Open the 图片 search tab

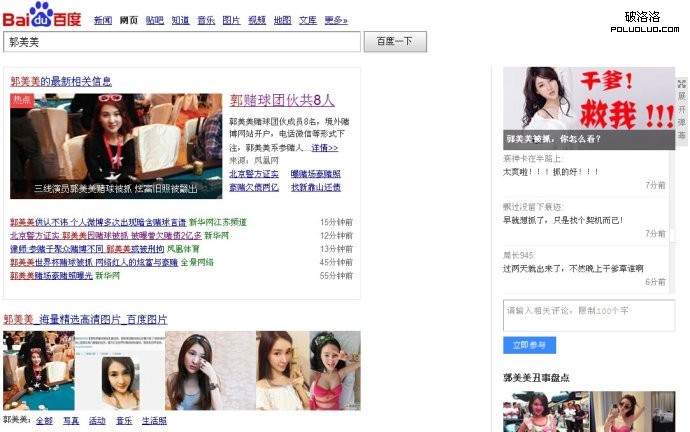(x=231, y=20)
